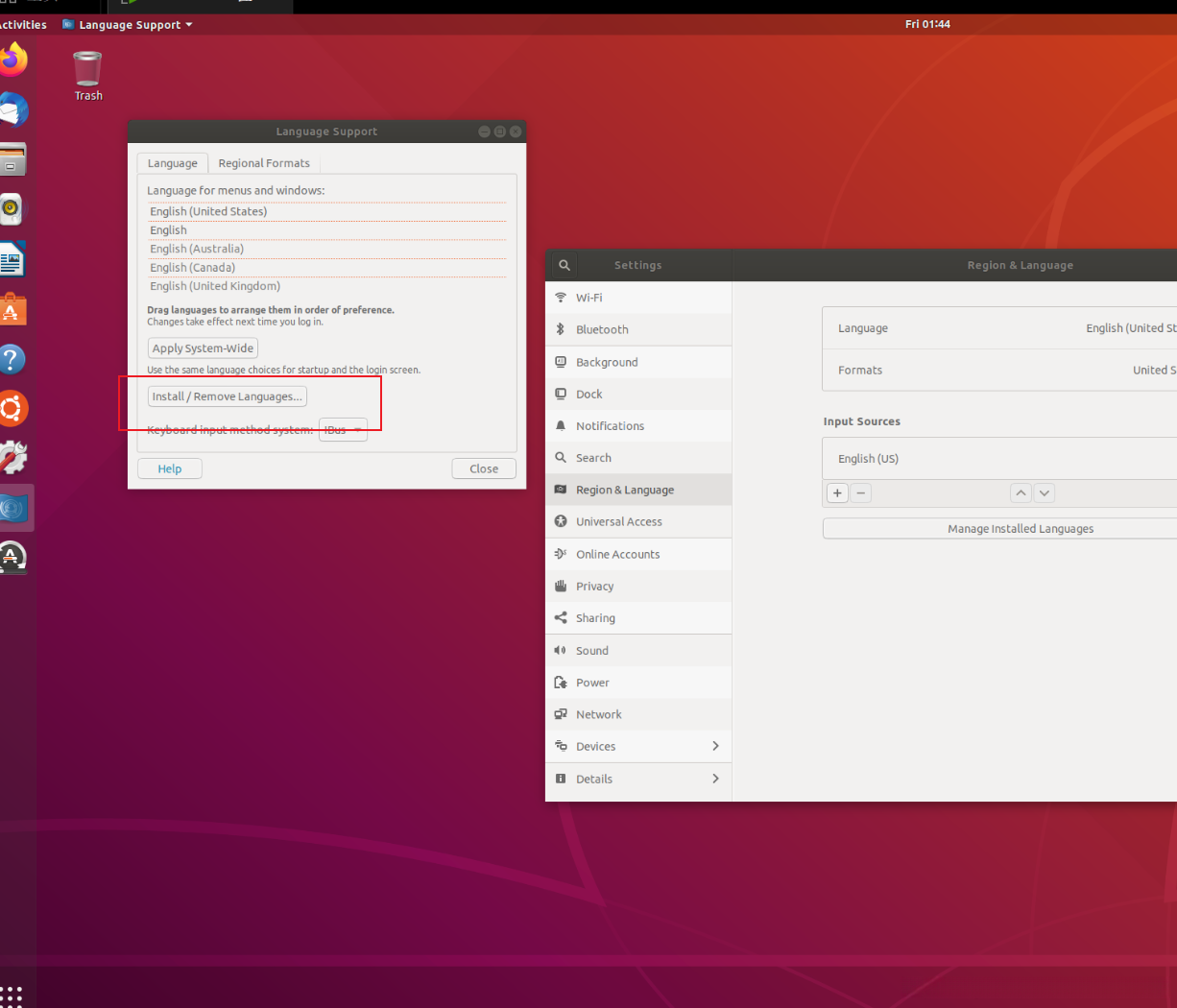Open the Files manager dock icon
Screen dimensions: 1177x1008
(12, 159)
